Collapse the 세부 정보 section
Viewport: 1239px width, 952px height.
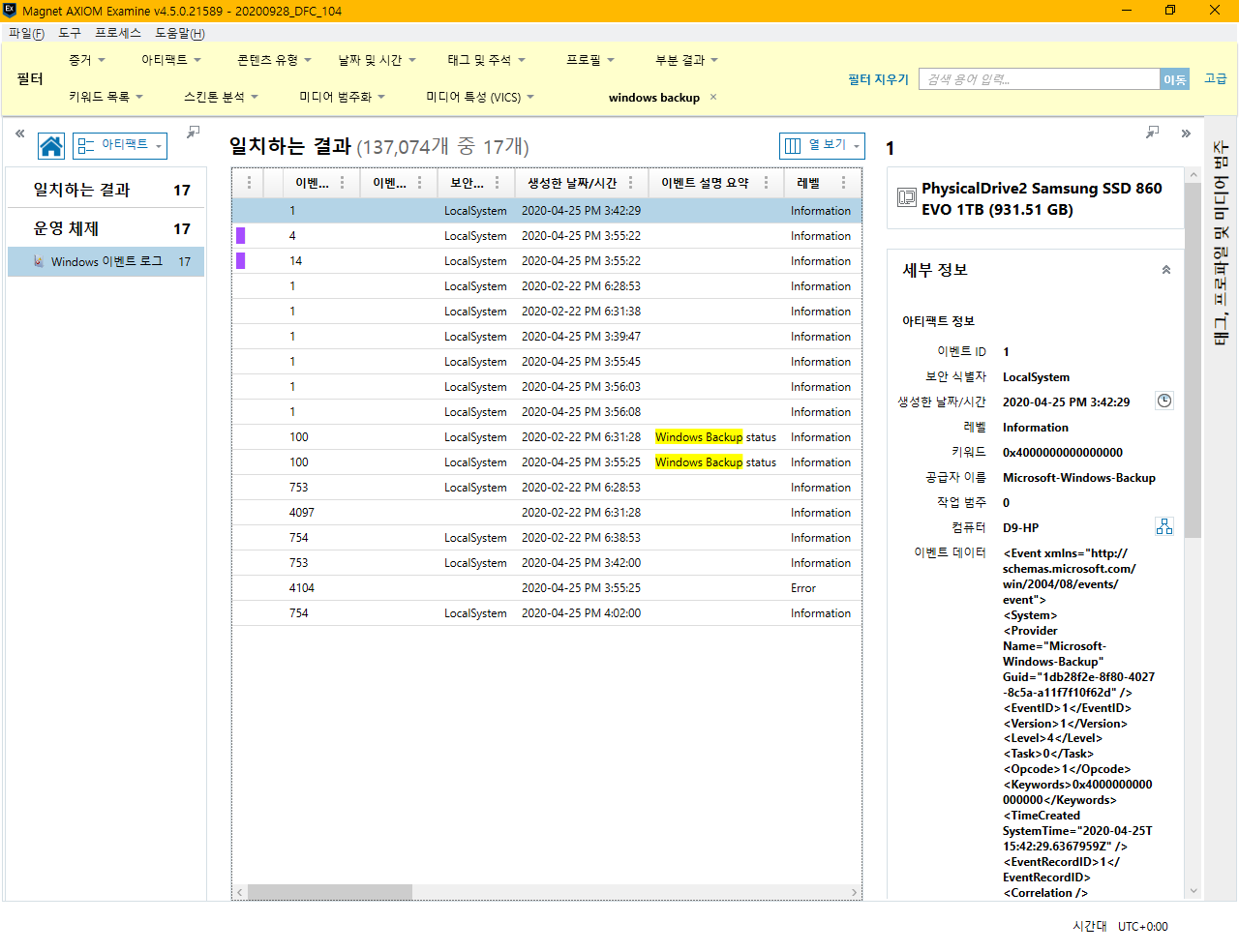pyautogui.click(x=1166, y=270)
